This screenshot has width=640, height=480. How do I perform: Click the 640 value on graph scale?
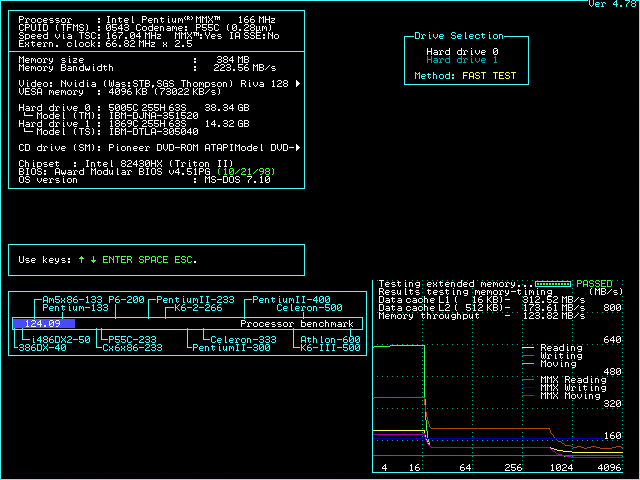point(612,340)
